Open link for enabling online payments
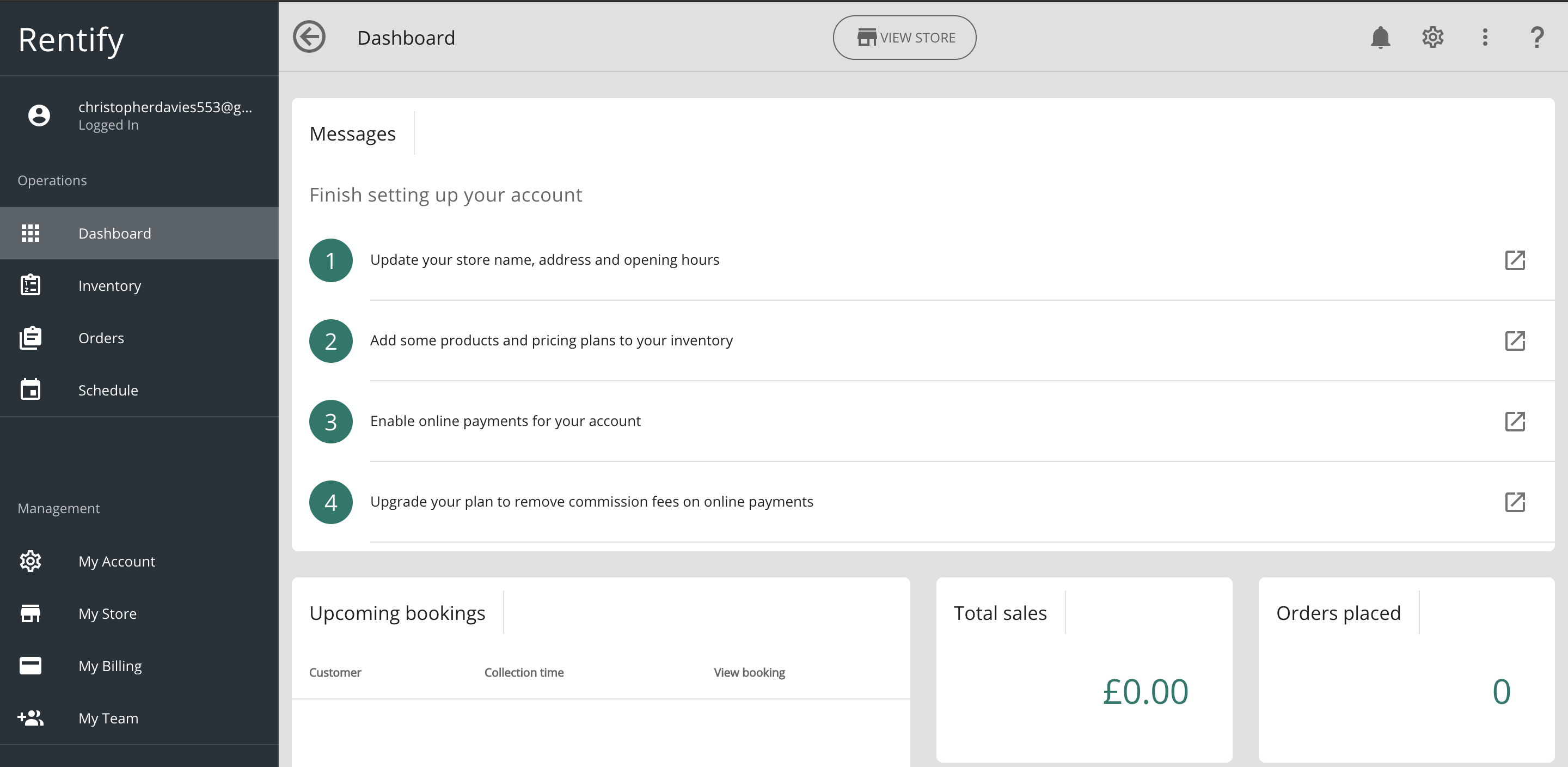 pos(1515,421)
